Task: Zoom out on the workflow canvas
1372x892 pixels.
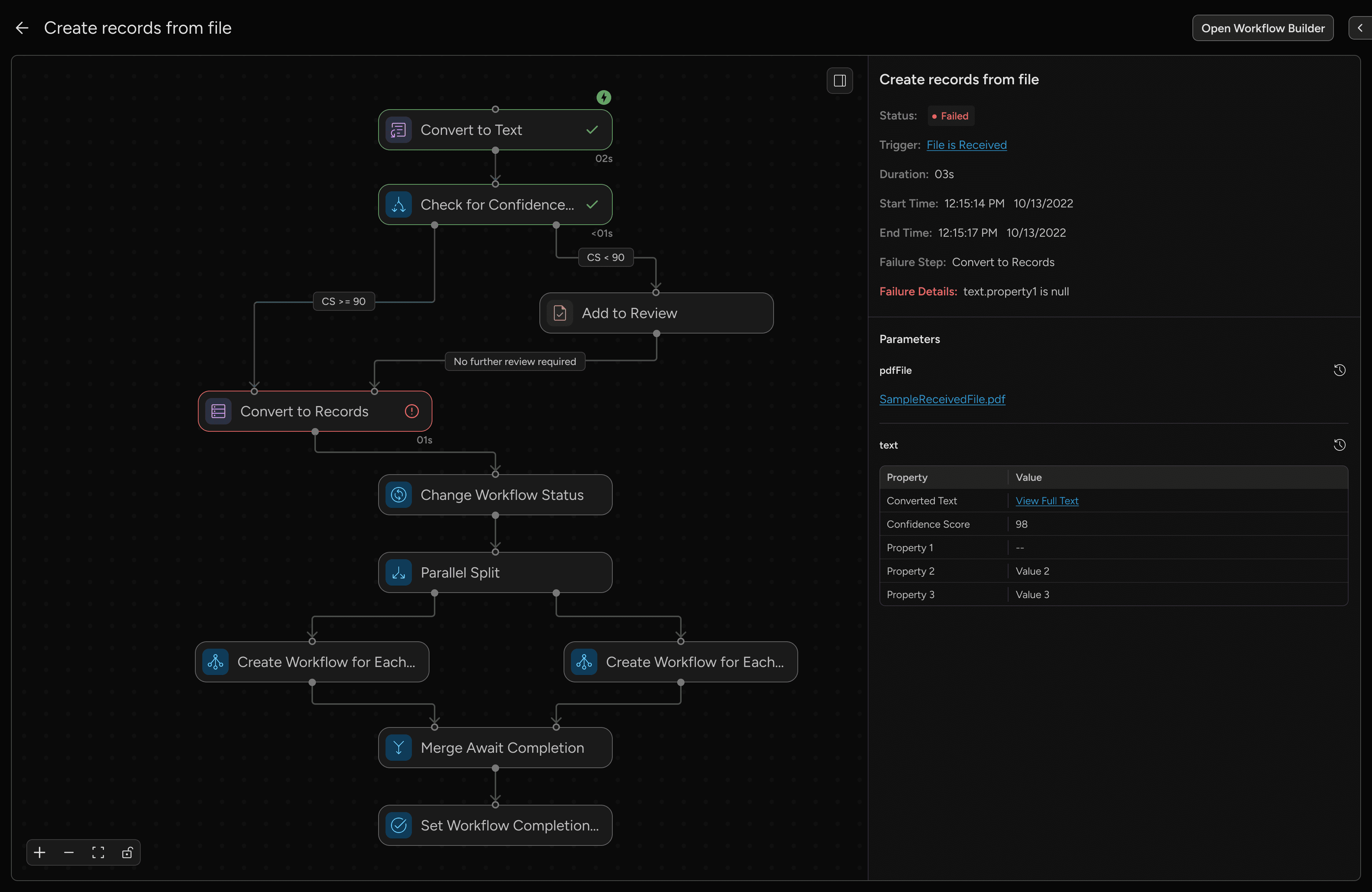Action: coord(69,853)
